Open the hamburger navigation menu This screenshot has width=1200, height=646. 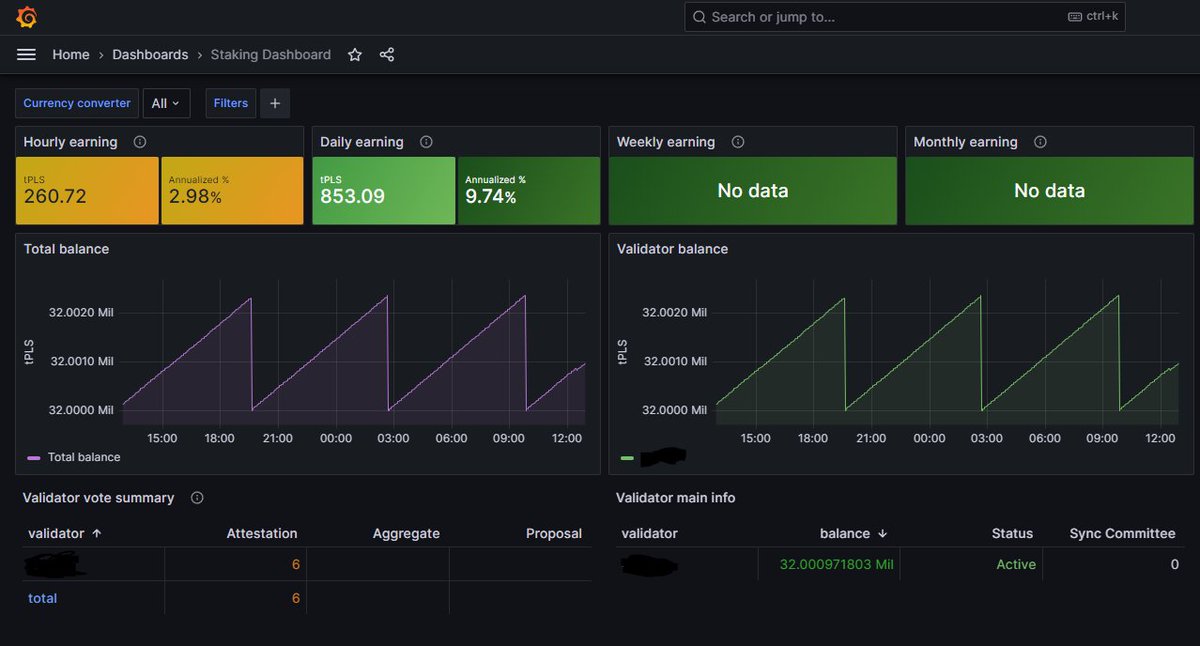point(27,55)
